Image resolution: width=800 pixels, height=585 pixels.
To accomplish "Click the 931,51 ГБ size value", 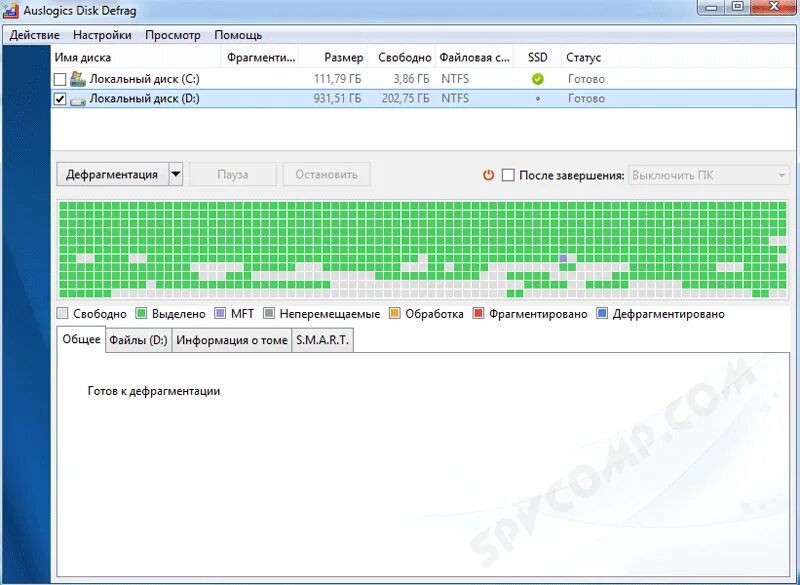I will point(337,98).
